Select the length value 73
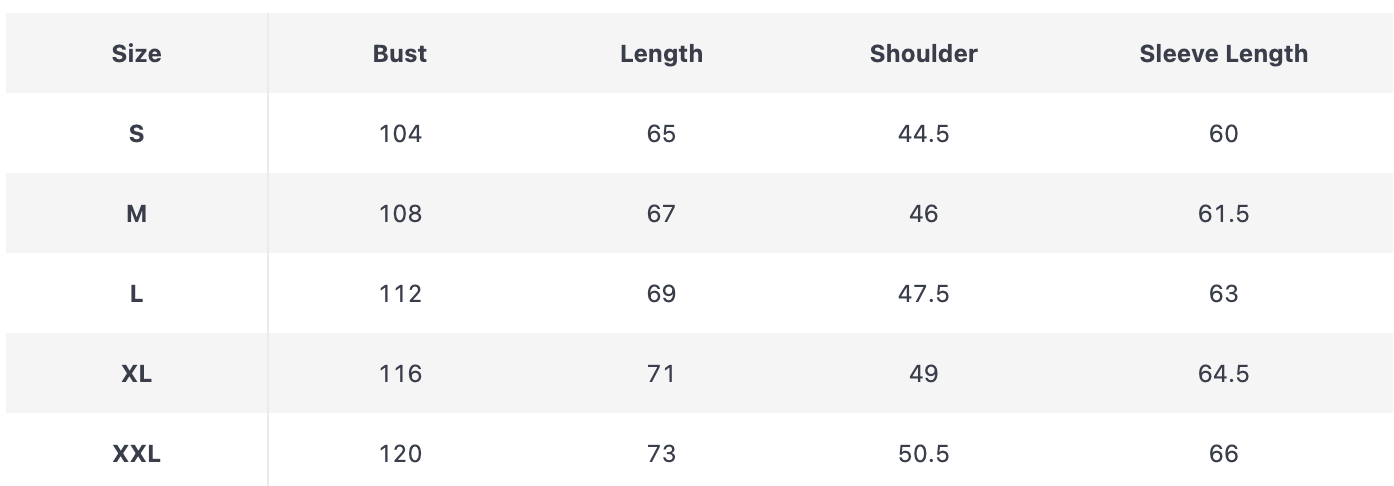Image resolution: width=1394 pixels, height=486 pixels. [661, 454]
